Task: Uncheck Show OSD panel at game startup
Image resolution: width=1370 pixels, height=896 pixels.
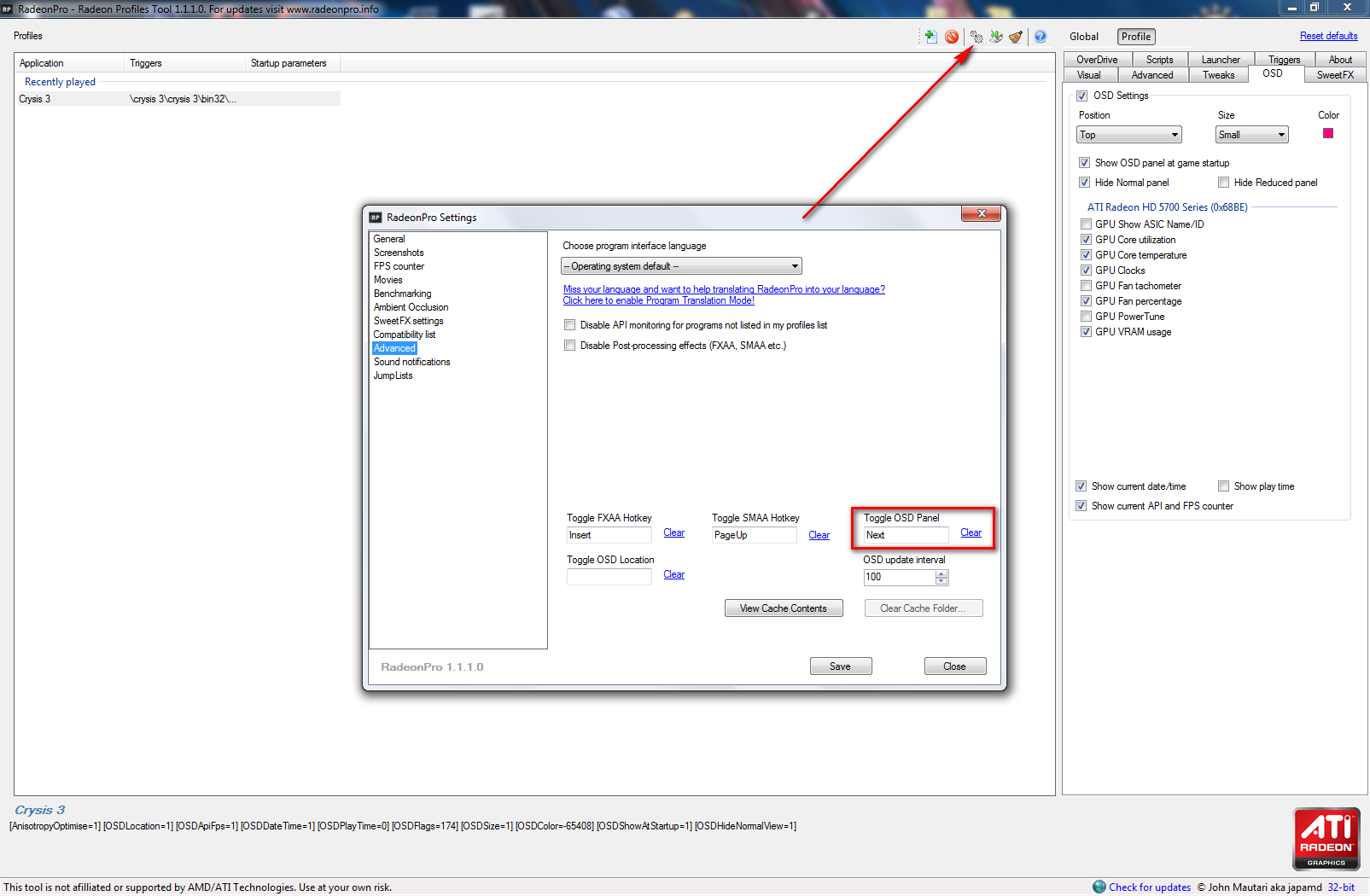Action: tap(1084, 163)
